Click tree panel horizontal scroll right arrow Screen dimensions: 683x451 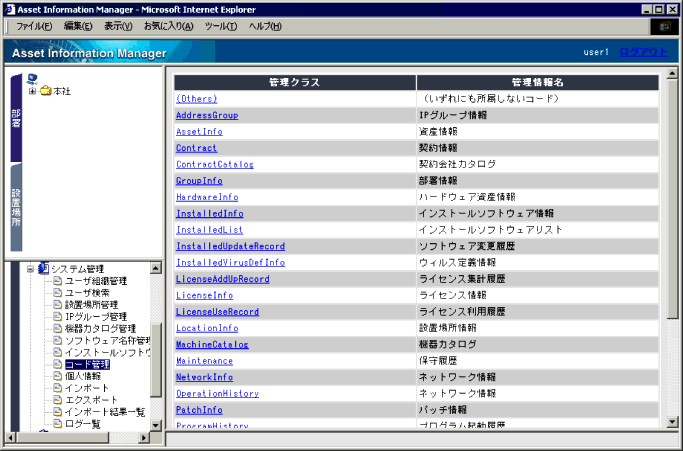pos(144,437)
